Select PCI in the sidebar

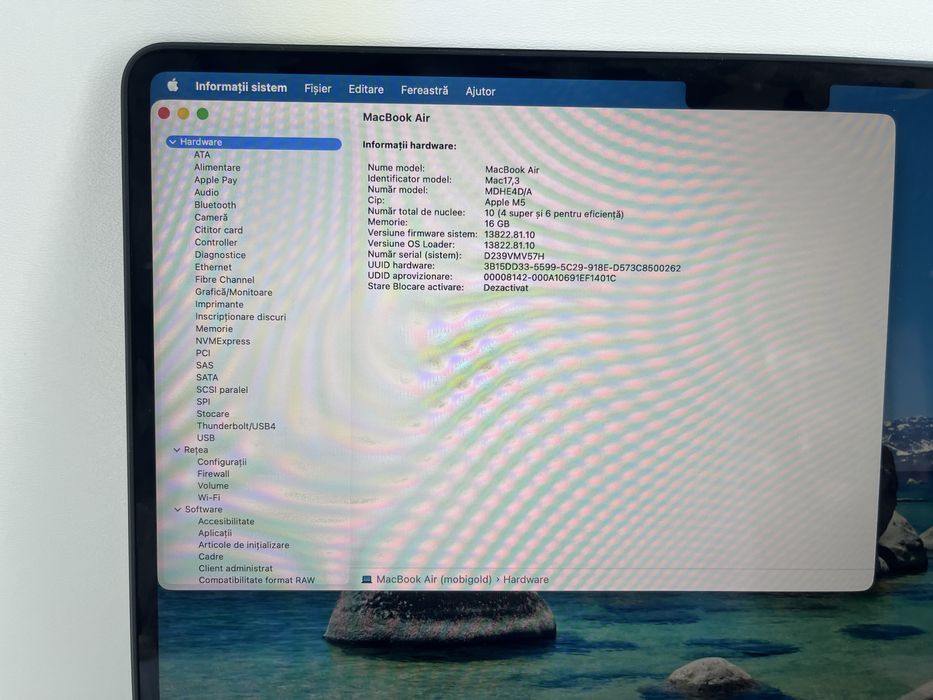203,353
